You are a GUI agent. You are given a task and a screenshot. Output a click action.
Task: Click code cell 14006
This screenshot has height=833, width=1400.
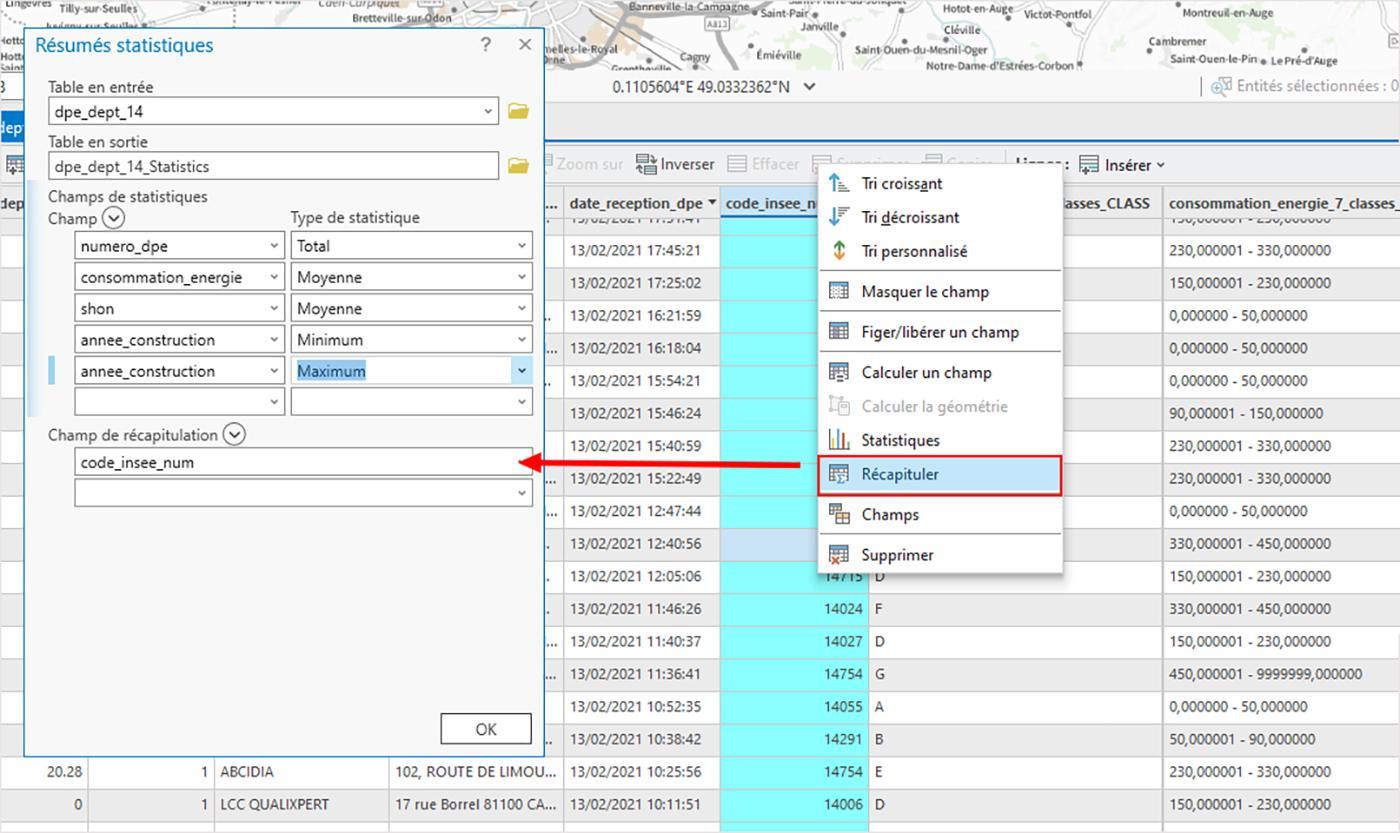pyautogui.click(x=794, y=804)
